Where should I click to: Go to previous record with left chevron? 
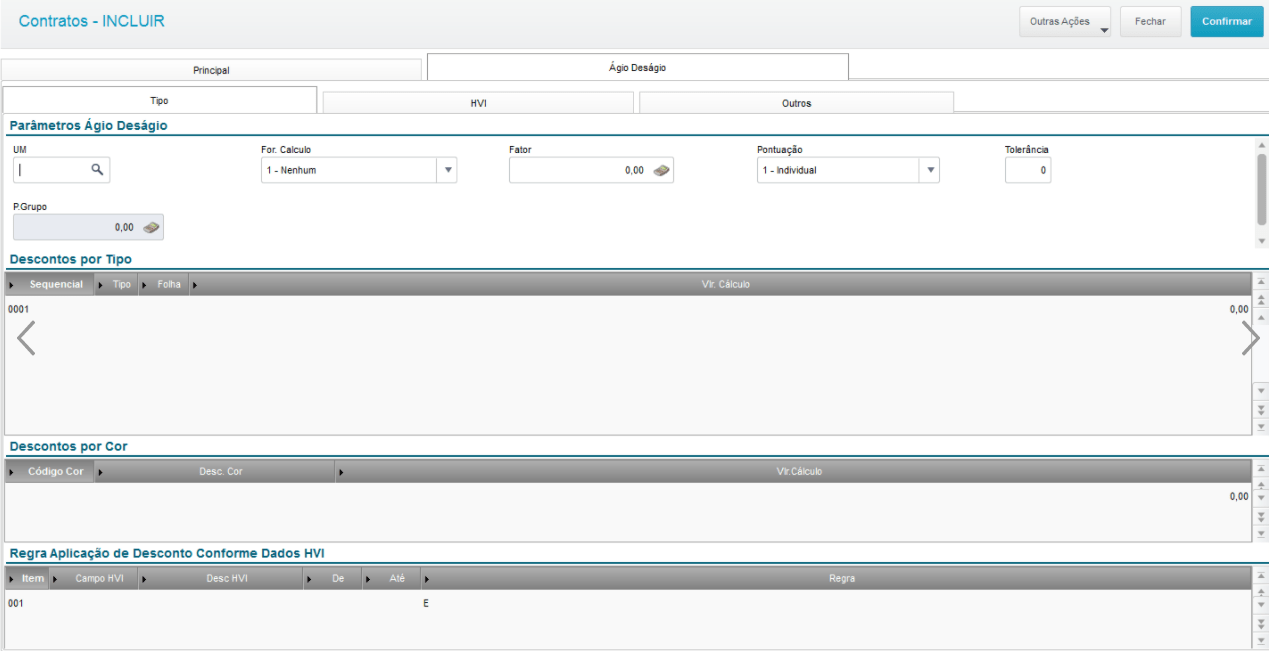(26, 338)
